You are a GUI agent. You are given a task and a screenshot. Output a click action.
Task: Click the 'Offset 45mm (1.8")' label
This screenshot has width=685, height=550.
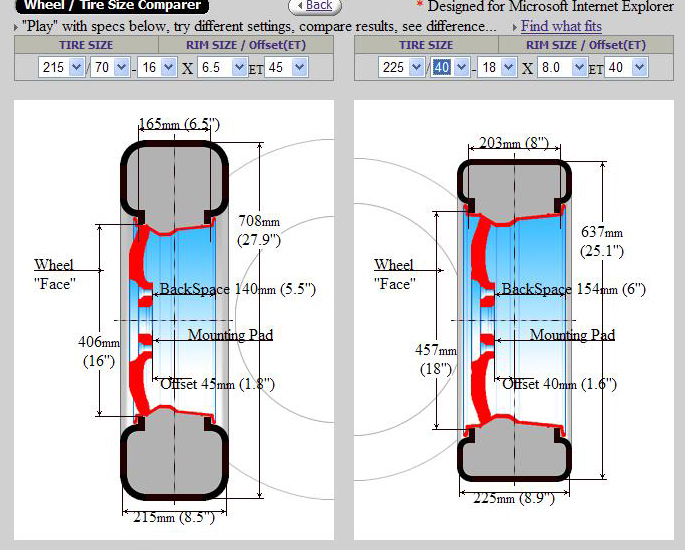(216, 383)
